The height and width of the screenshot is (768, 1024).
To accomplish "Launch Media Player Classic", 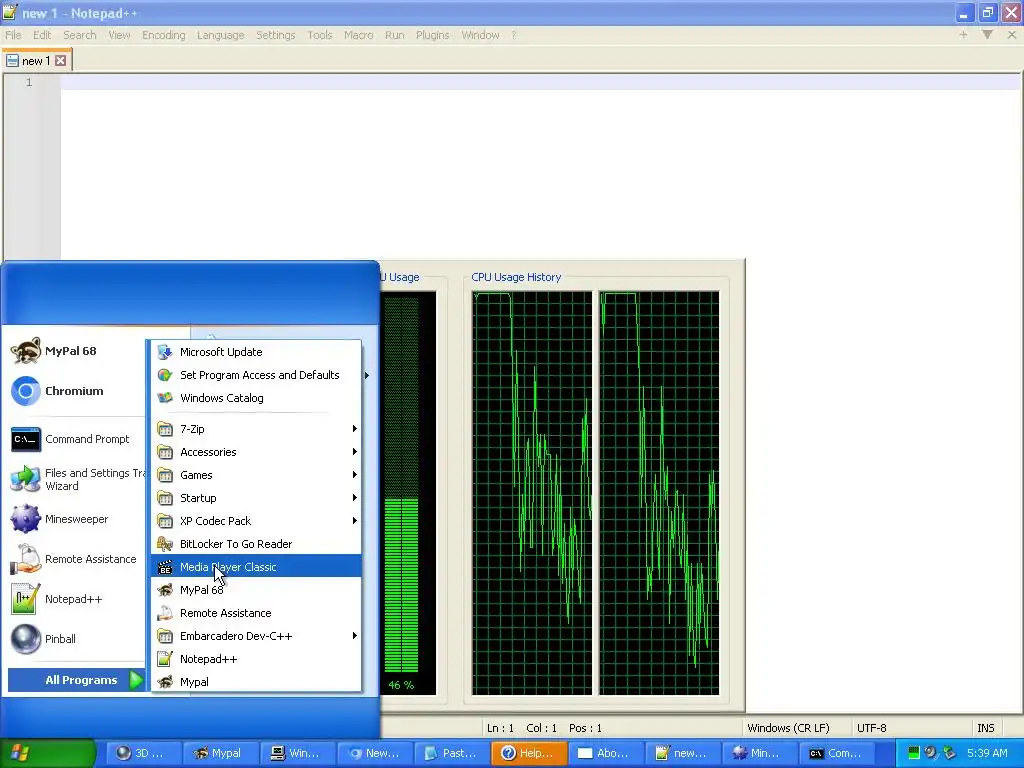I will 256,567.
